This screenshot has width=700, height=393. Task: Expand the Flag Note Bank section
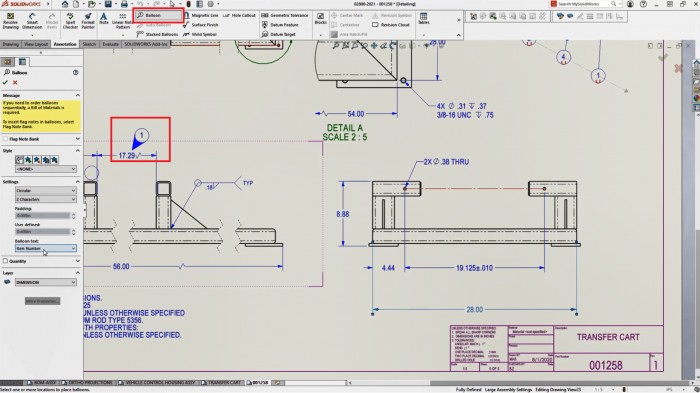(x=78, y=139)
